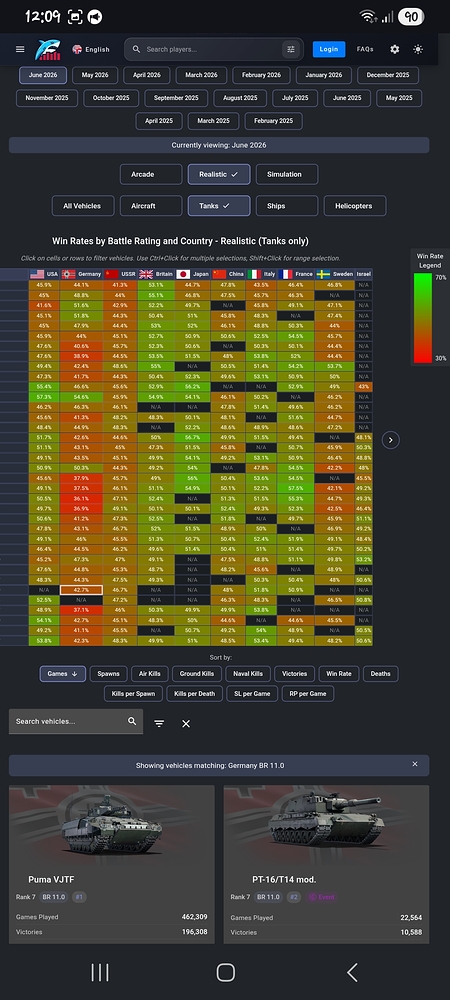Sort by SL per Game
Viewport: 450px width, 1000px height.
[x=252, y=693]
